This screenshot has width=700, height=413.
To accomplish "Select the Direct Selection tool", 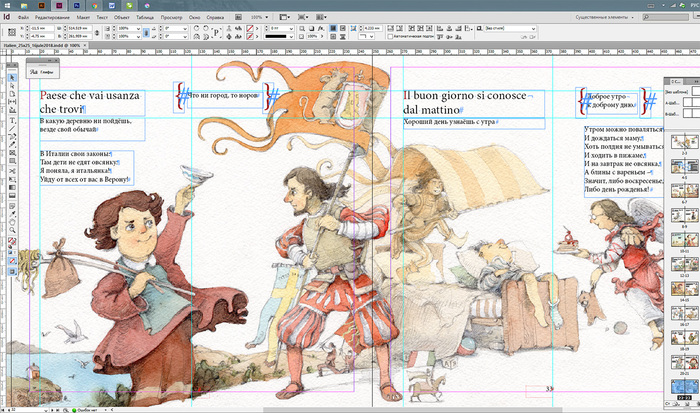I will tap(12, 88).
